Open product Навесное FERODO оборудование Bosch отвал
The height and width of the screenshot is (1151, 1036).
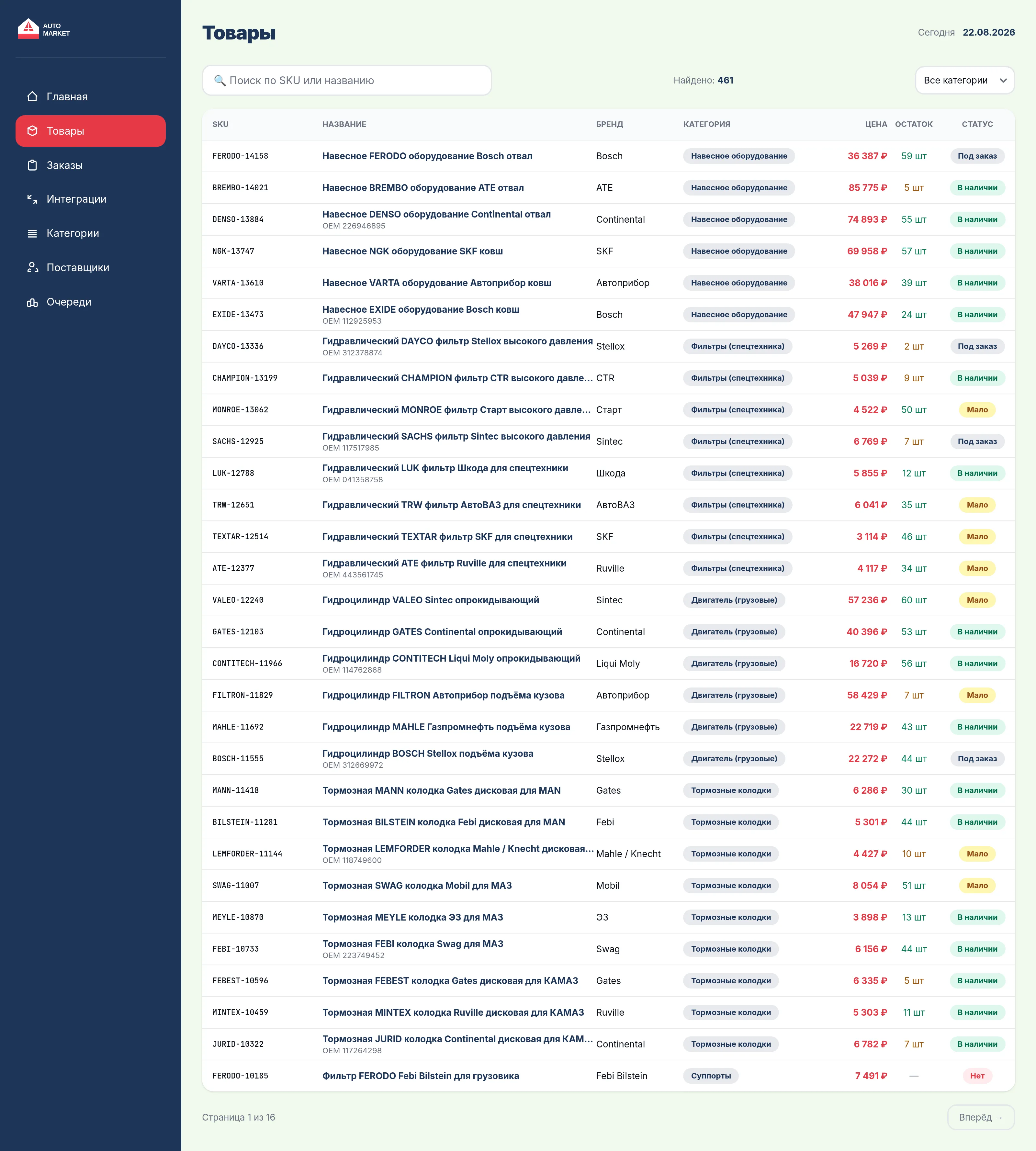427,156
